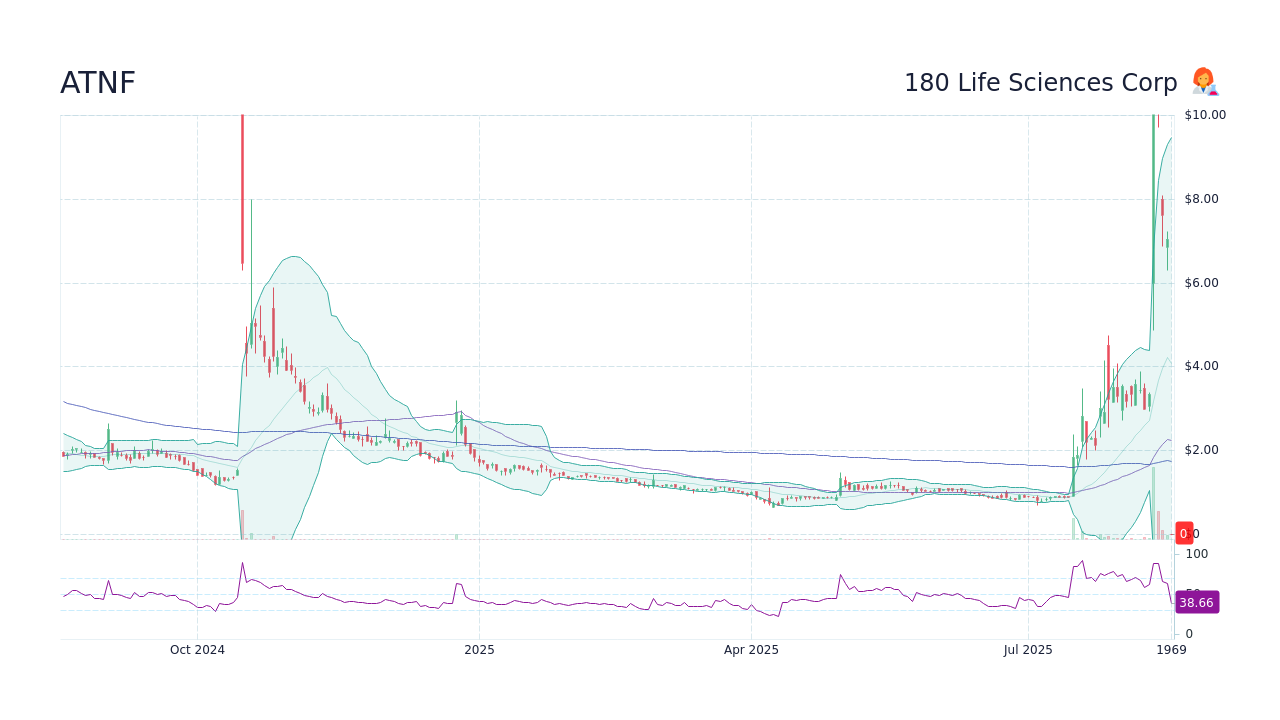Click the woman scientist emoji icon
The image size is (1280, 720).
1204,82
